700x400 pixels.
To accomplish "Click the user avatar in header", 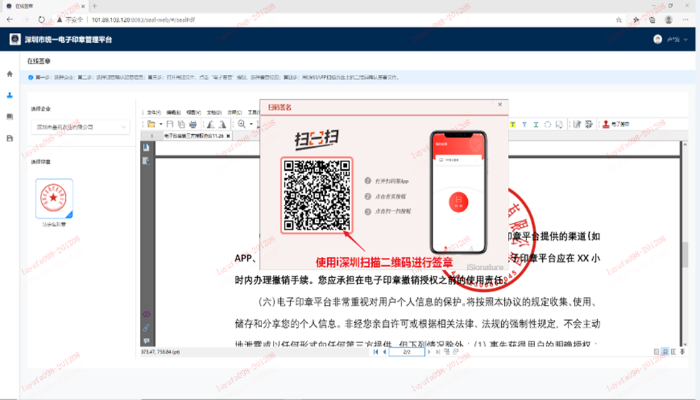I will 658,39.
